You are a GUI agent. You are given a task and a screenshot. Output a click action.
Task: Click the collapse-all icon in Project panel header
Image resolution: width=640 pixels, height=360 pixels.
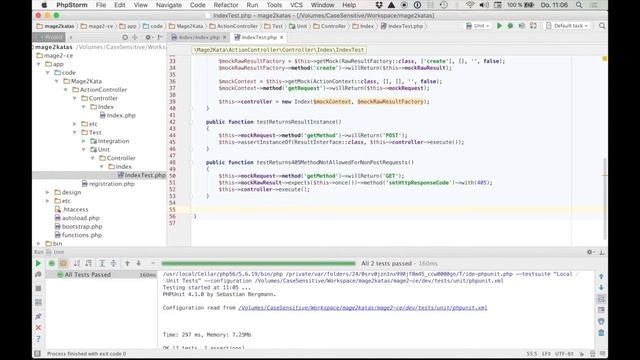tap(135, 37)
